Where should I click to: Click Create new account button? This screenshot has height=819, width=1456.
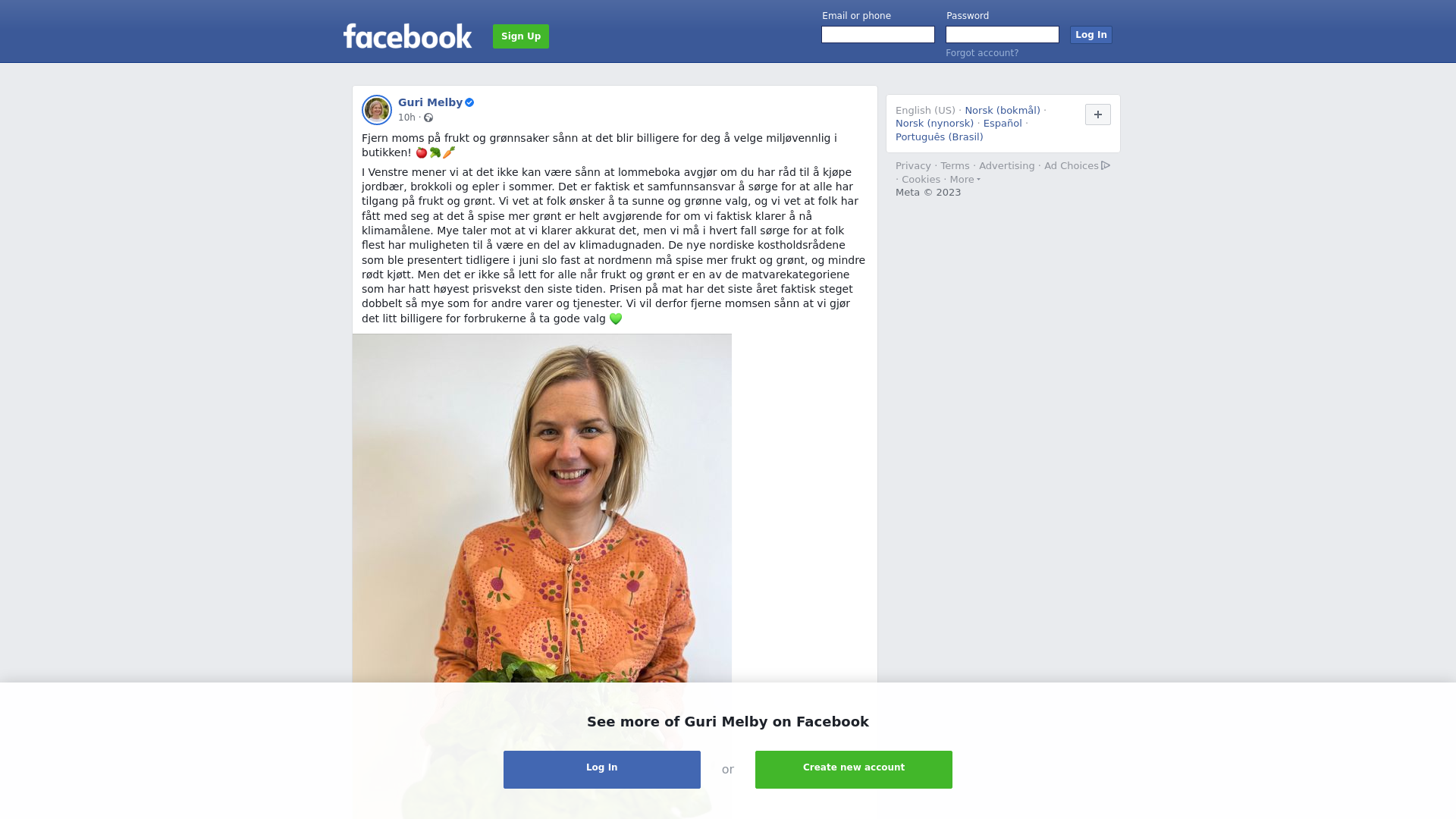[854, 770]
